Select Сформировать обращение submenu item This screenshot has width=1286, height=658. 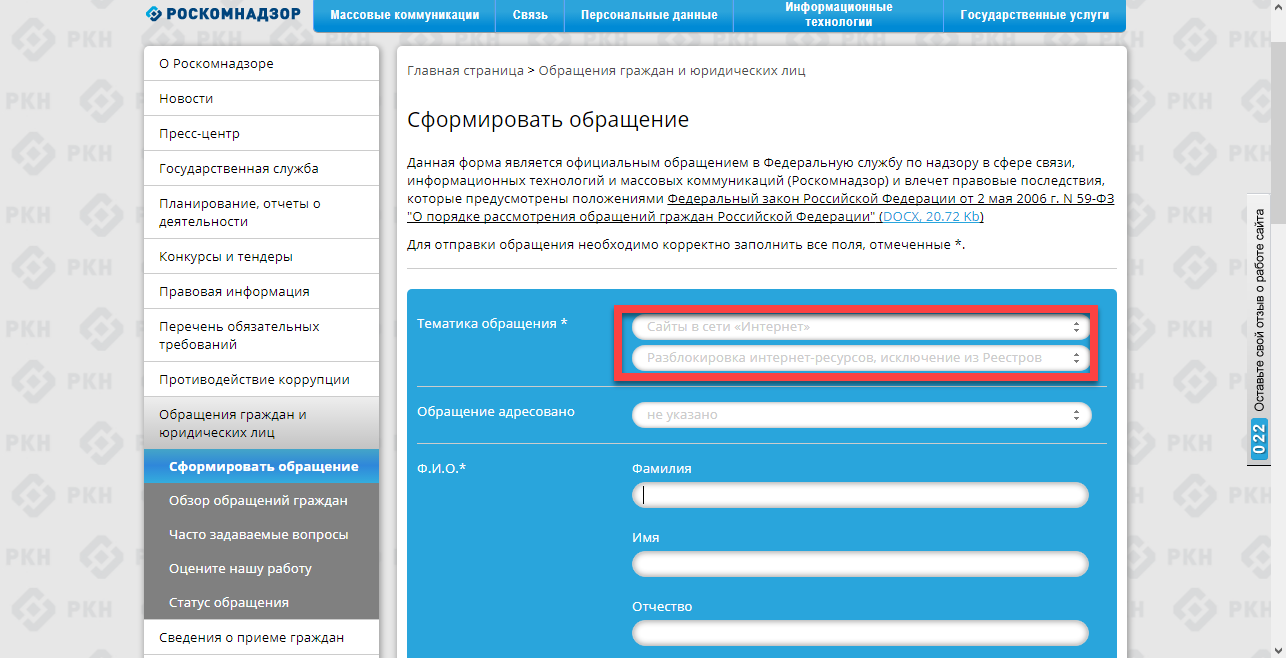pos(261,467)
